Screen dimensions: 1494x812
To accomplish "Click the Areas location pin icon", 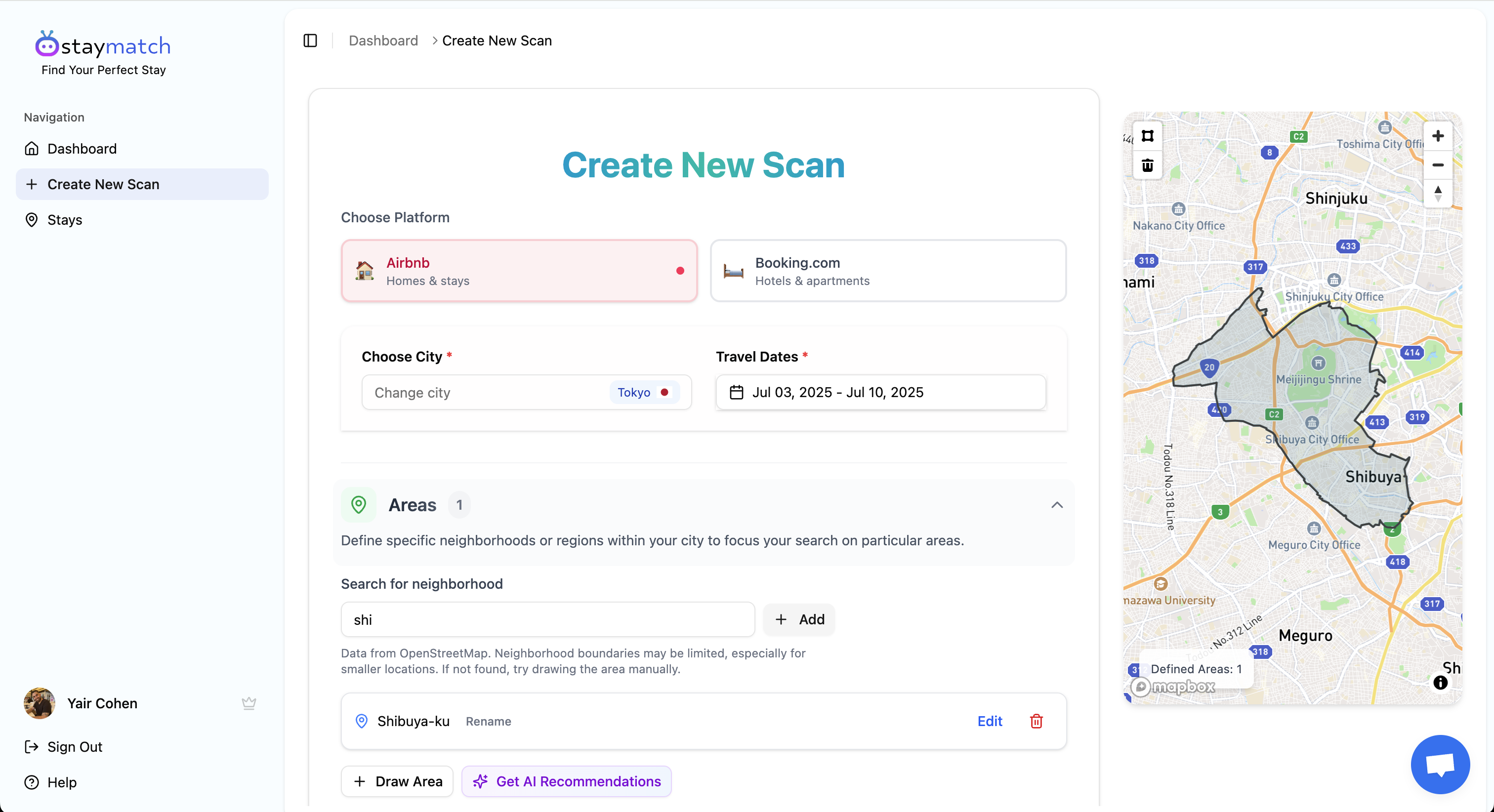I will point(359,505).
